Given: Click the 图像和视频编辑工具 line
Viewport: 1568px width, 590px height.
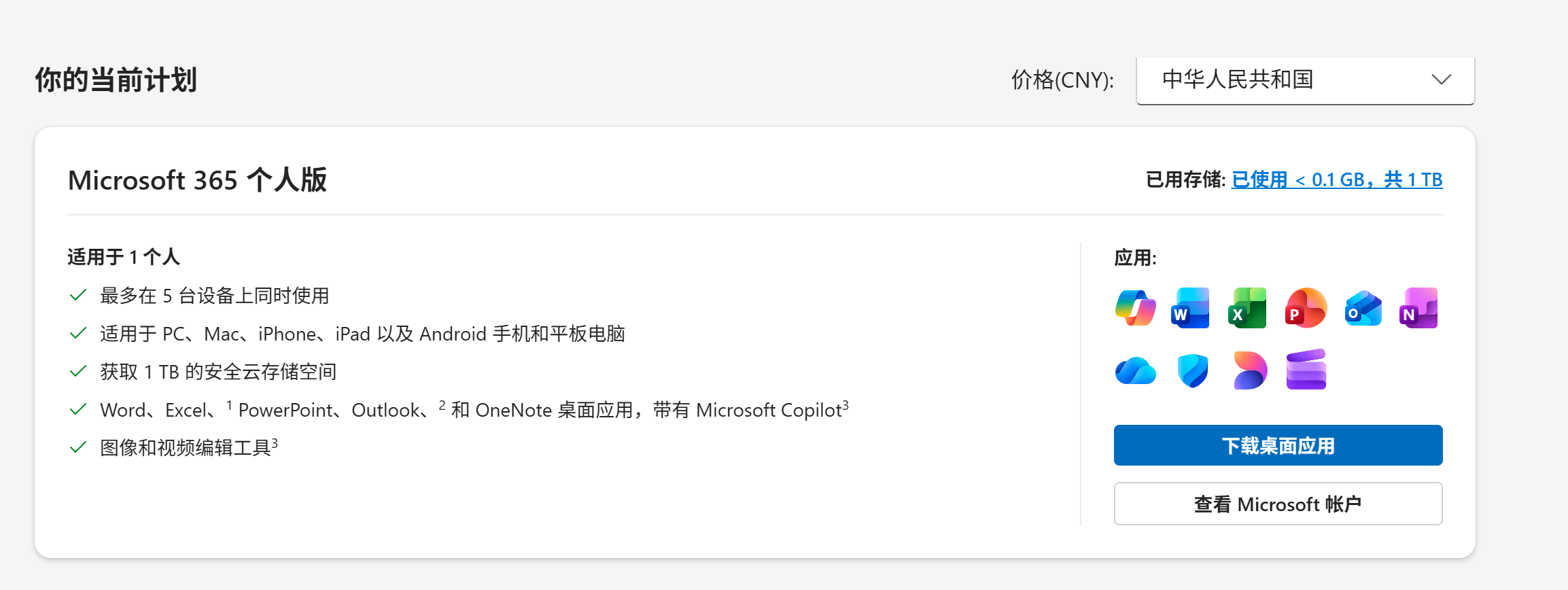Looking at the screenshot, I should pyautogui.click(x=189, y=447).
